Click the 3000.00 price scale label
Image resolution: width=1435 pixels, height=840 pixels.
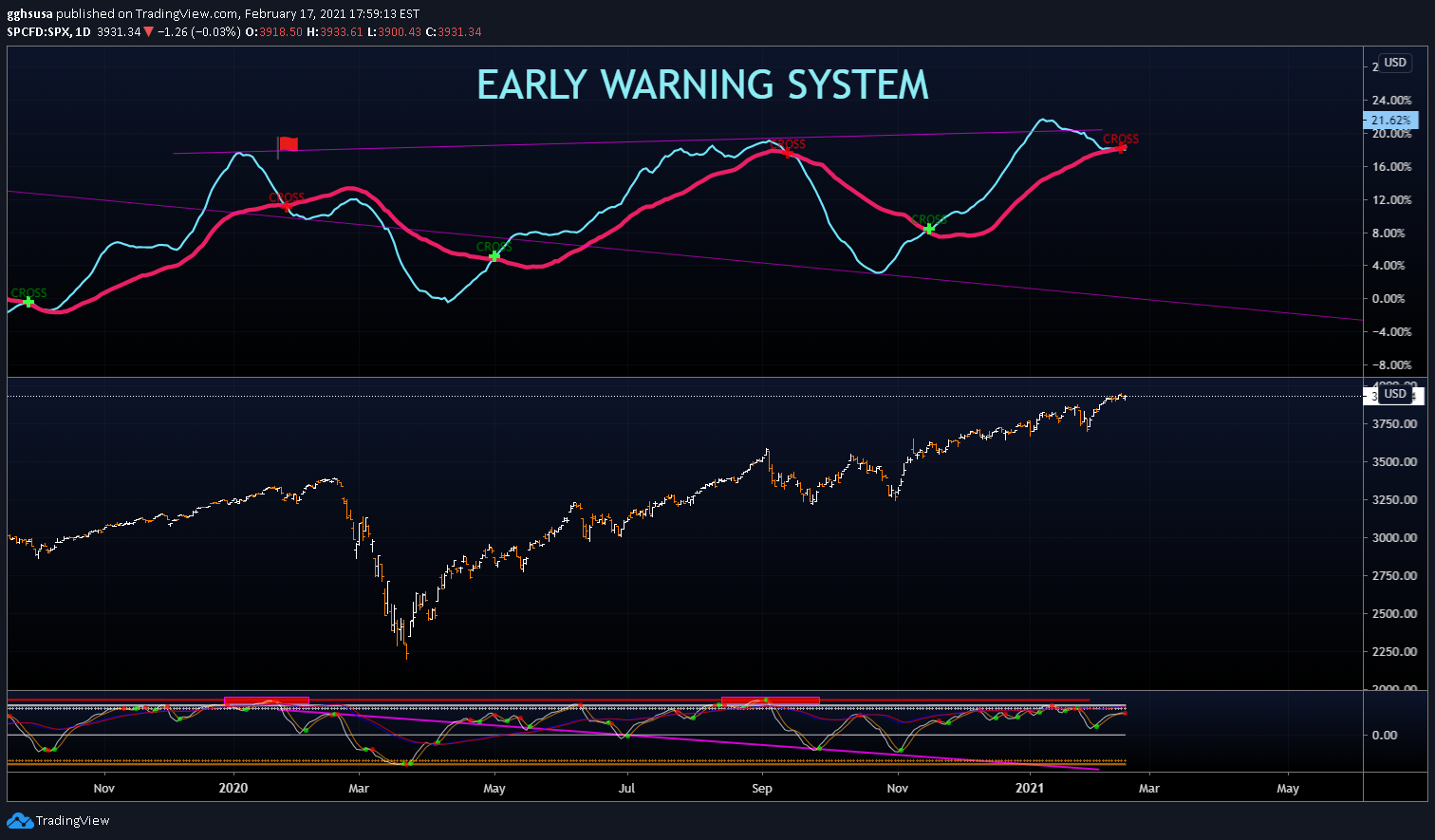[1394, 538]
